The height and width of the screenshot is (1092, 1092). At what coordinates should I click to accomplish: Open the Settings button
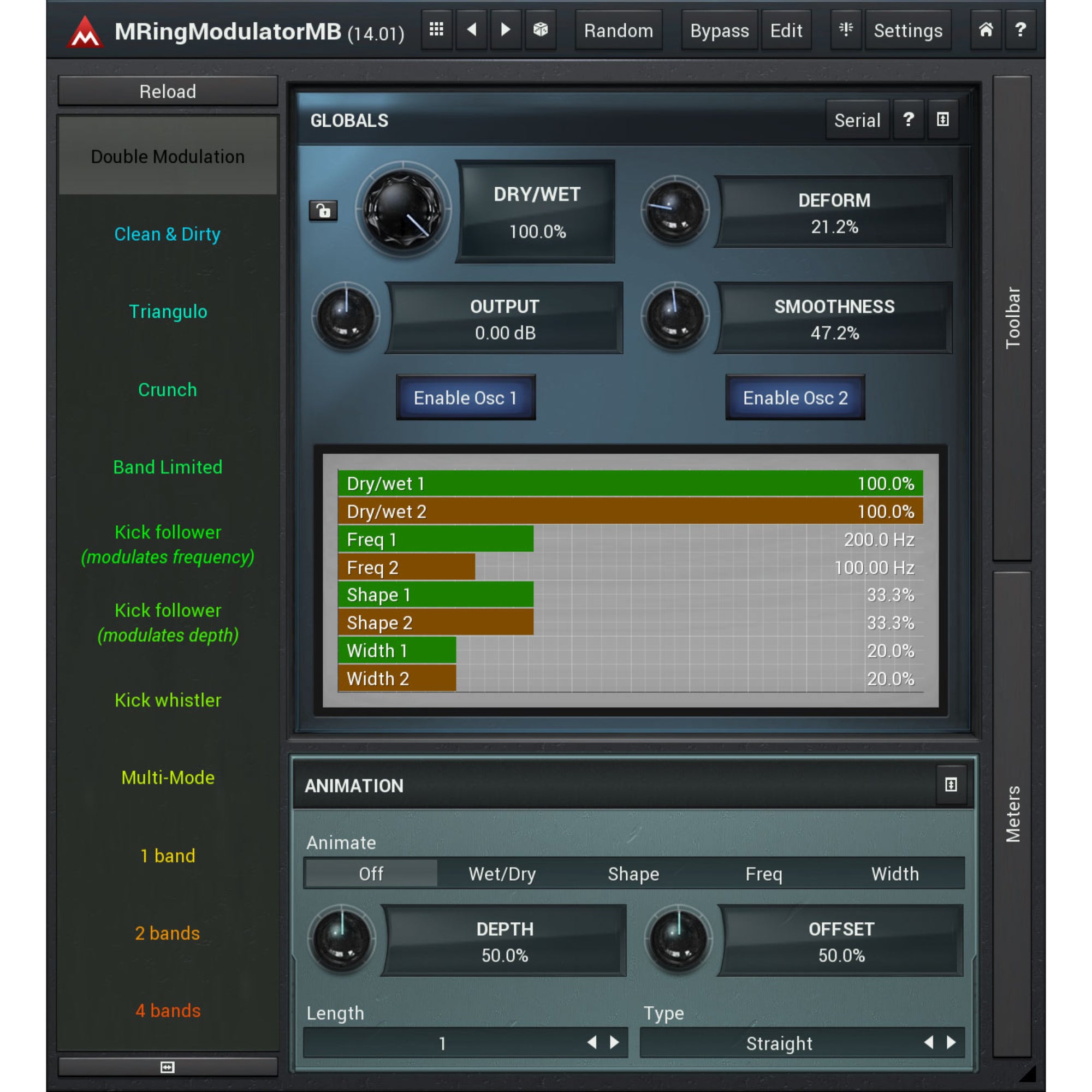908,31
